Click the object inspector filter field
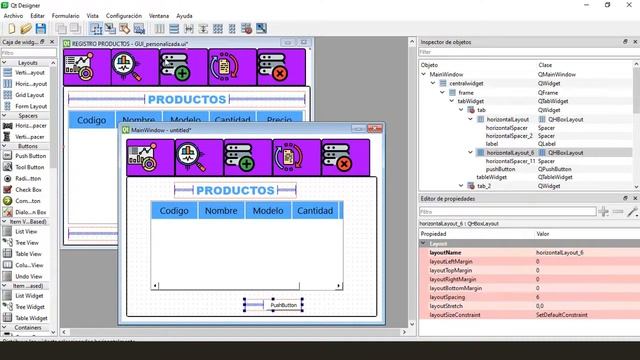 pyautogui.click(x=529, y=52)
